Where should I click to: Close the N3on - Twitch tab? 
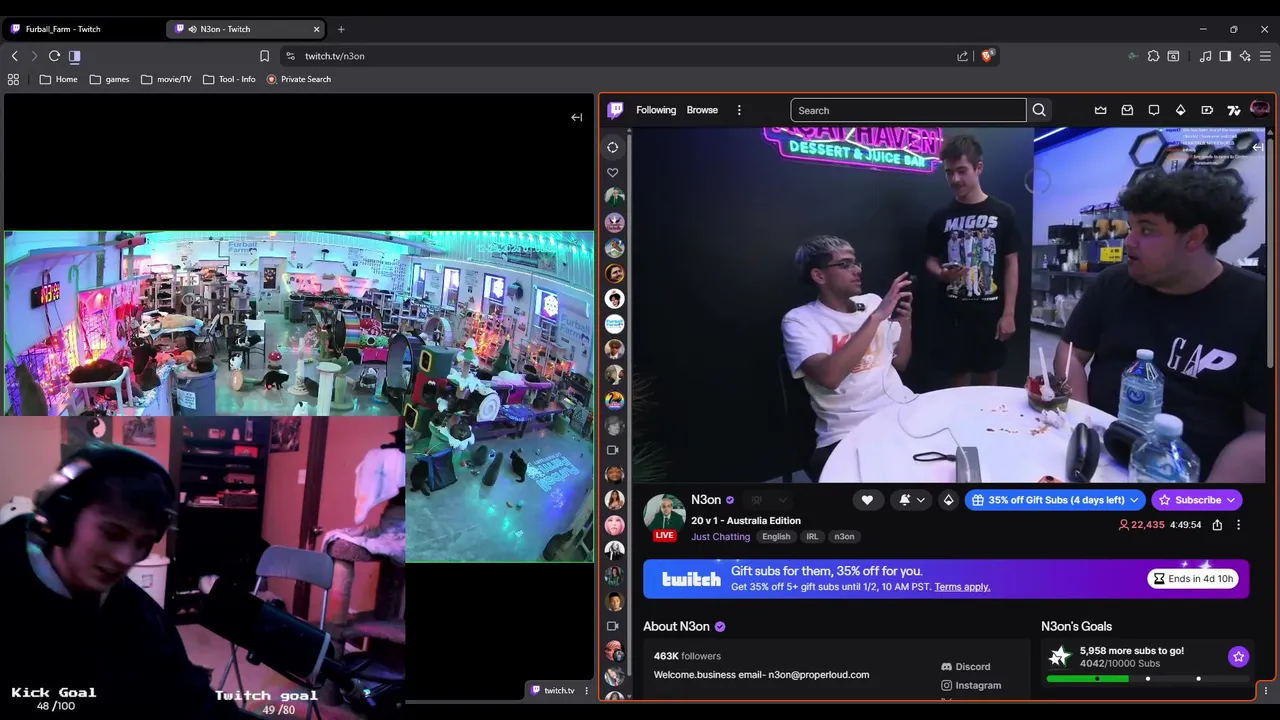317,29
